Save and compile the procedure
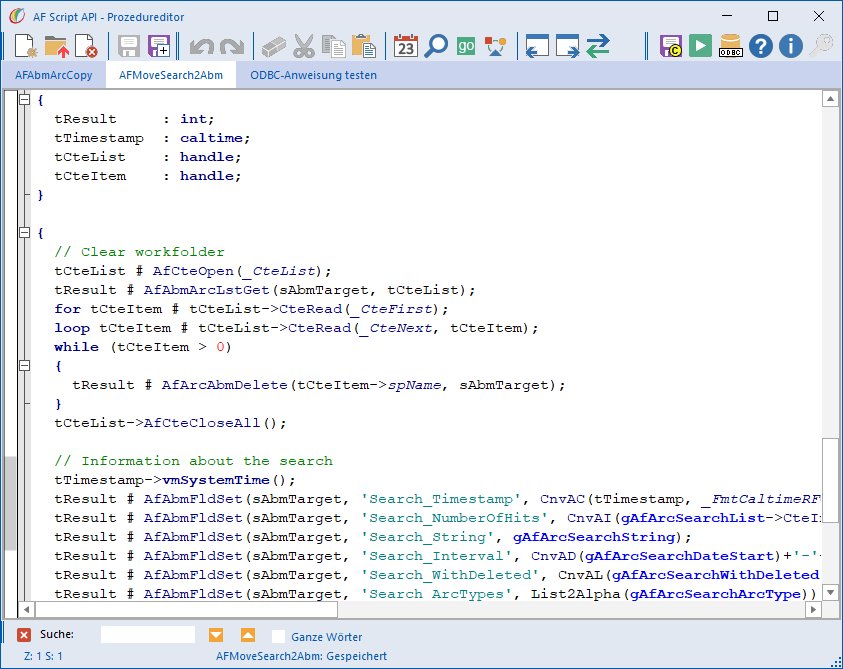This screenshot has height=669, width=843. click(x=670, y=46)
